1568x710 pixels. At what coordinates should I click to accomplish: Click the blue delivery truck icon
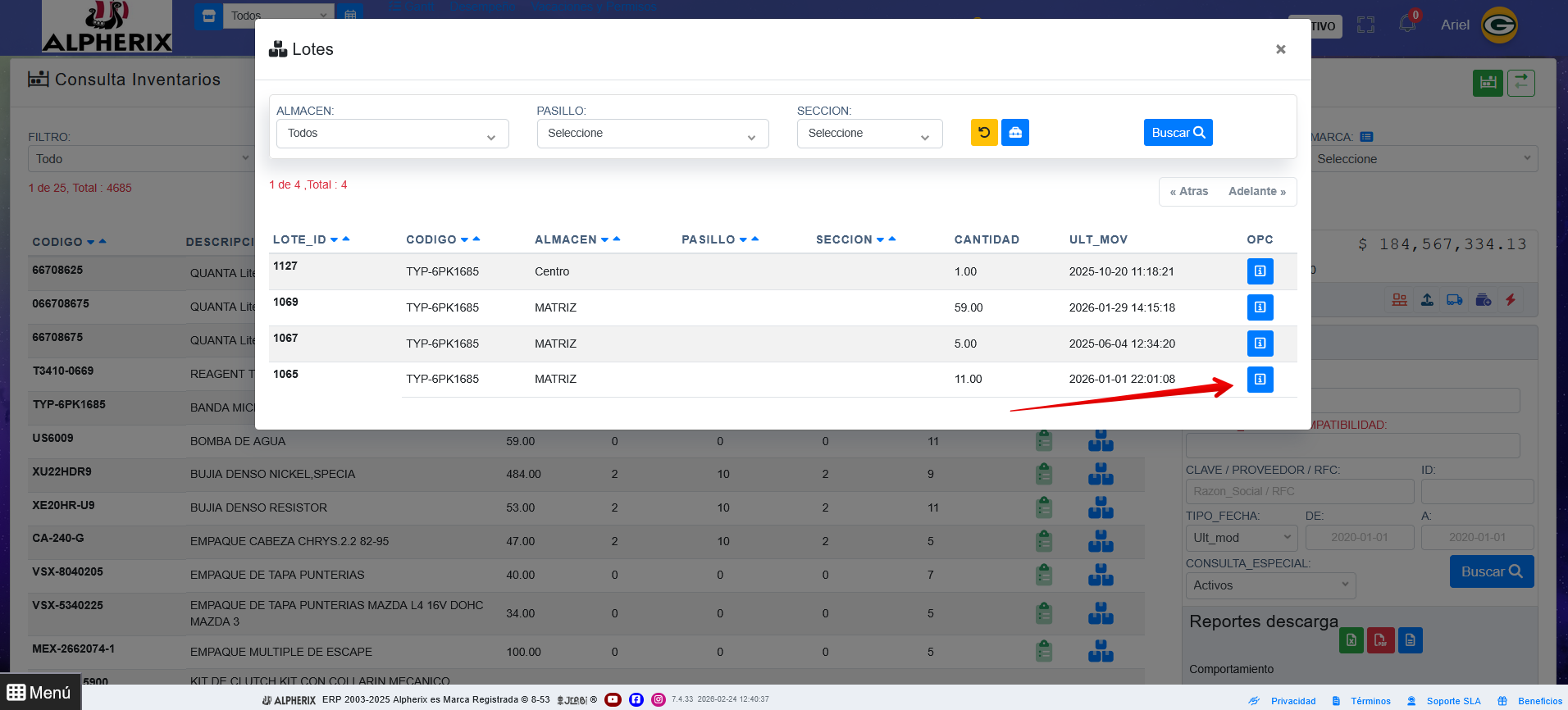(x=1455, y=300)
